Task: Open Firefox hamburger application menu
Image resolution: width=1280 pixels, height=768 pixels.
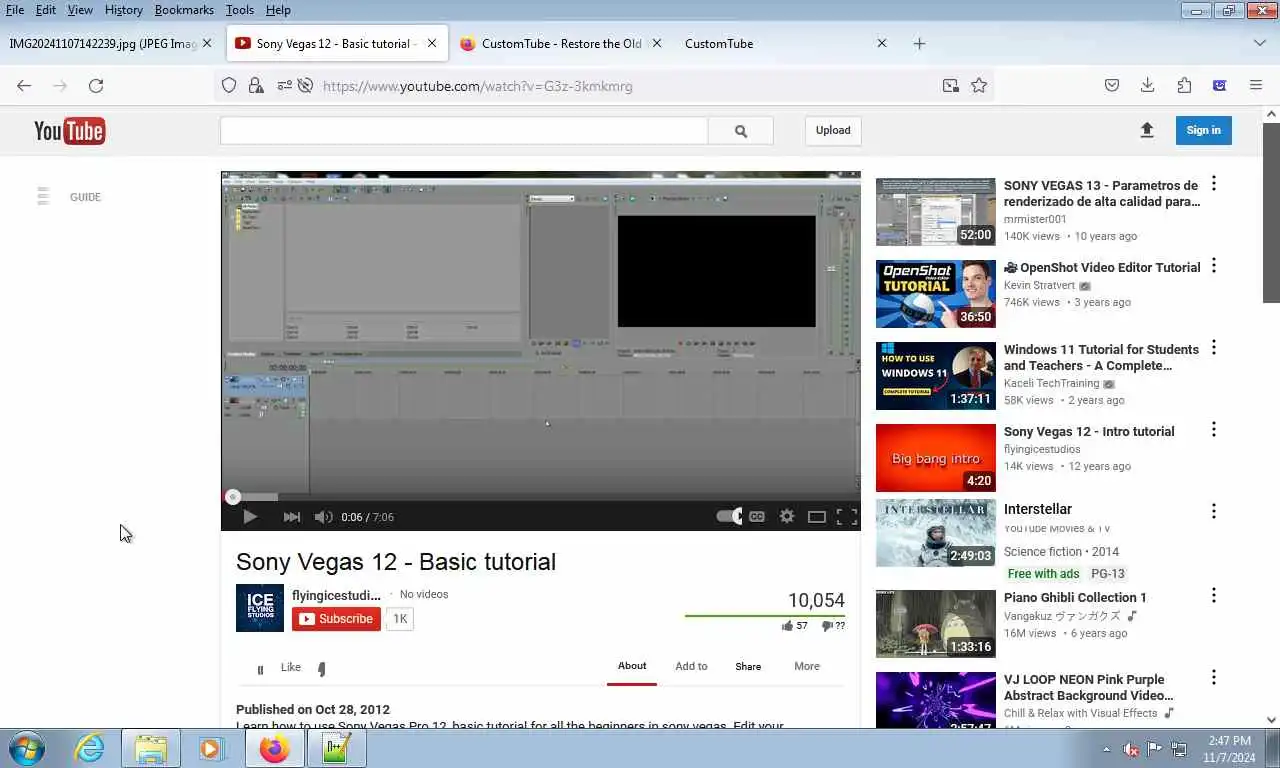Action: (1256, 86)
